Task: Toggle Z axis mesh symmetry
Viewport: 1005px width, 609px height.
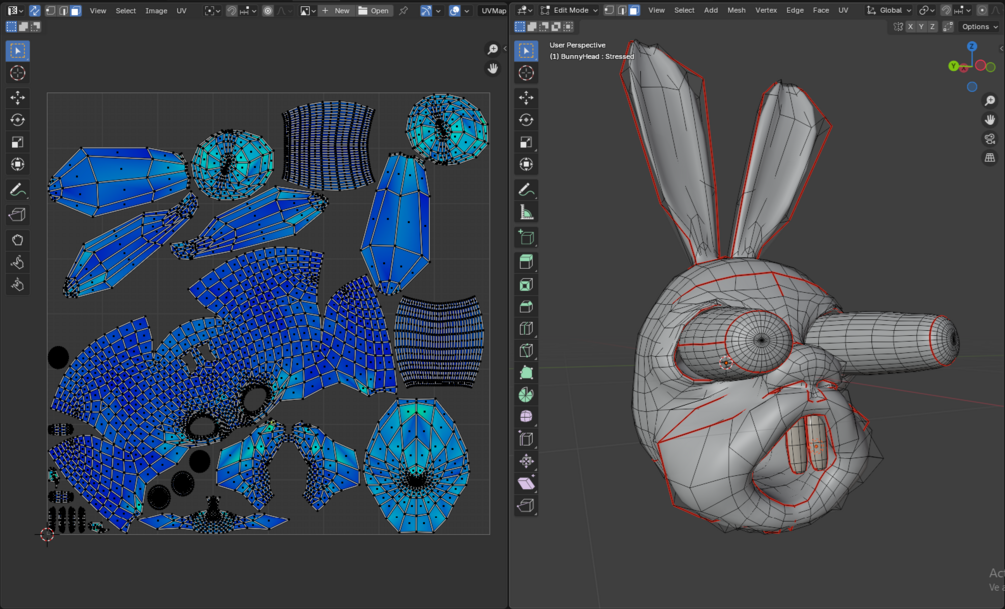Action: tap(933, 26)
